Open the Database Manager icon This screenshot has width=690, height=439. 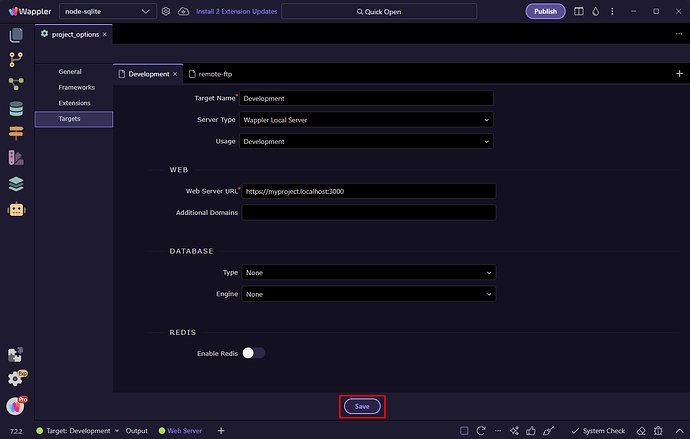click(16, 109)
